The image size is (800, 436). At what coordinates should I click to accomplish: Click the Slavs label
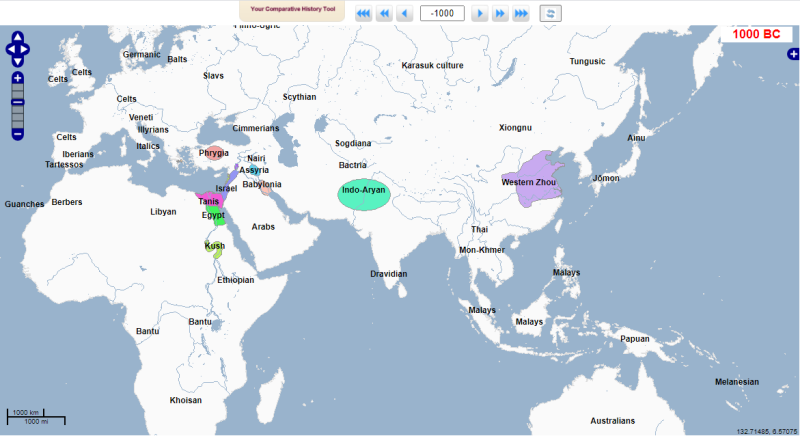[213, 75]
